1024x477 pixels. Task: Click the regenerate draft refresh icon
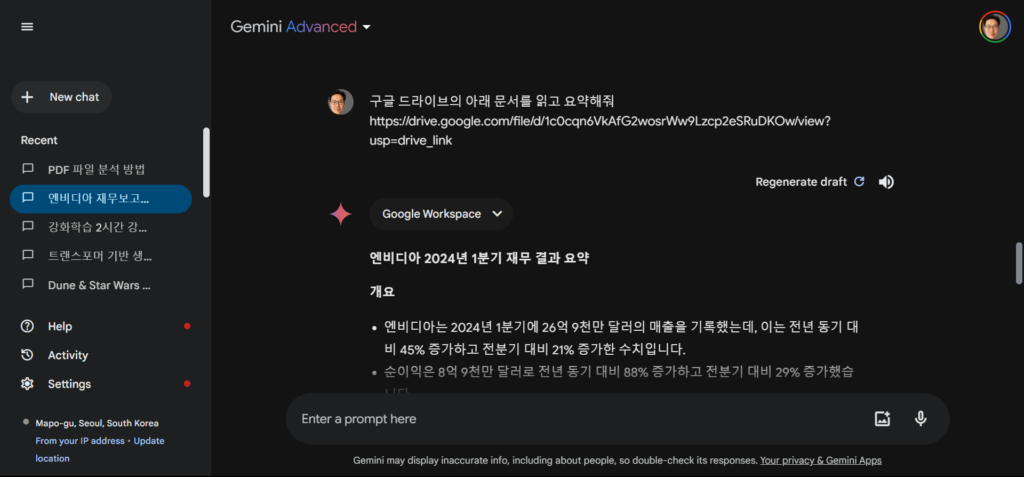pyautogui.click(x=859, y=182)
